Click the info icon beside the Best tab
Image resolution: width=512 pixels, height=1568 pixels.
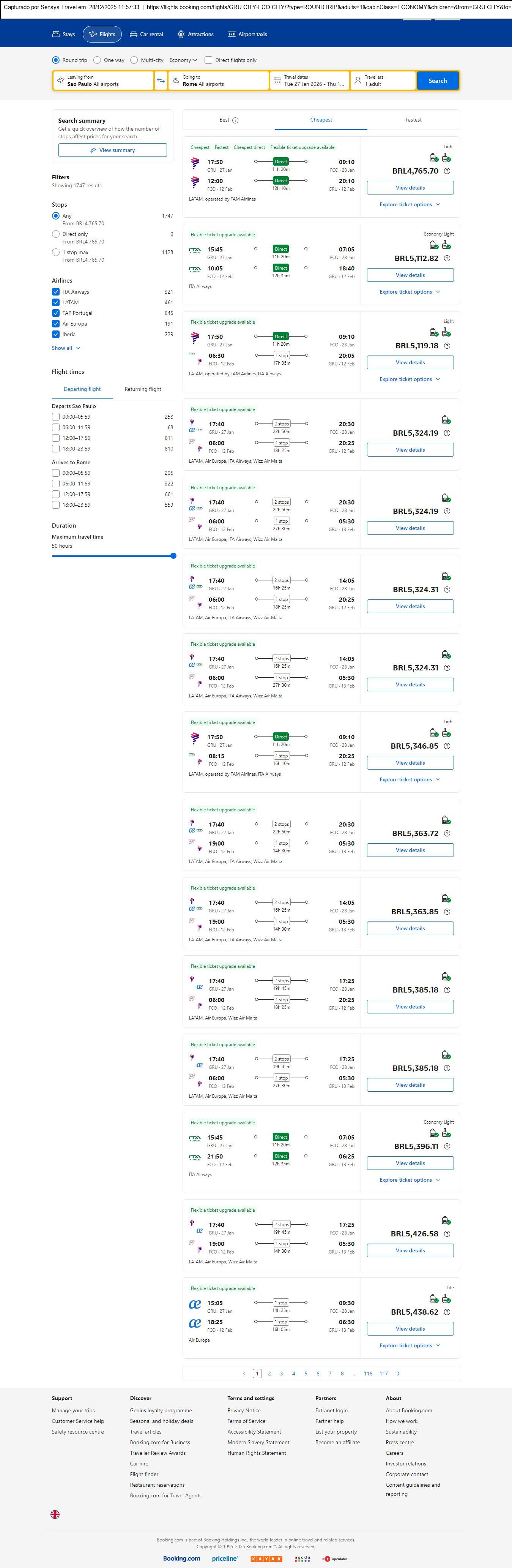tap(235, 120)
